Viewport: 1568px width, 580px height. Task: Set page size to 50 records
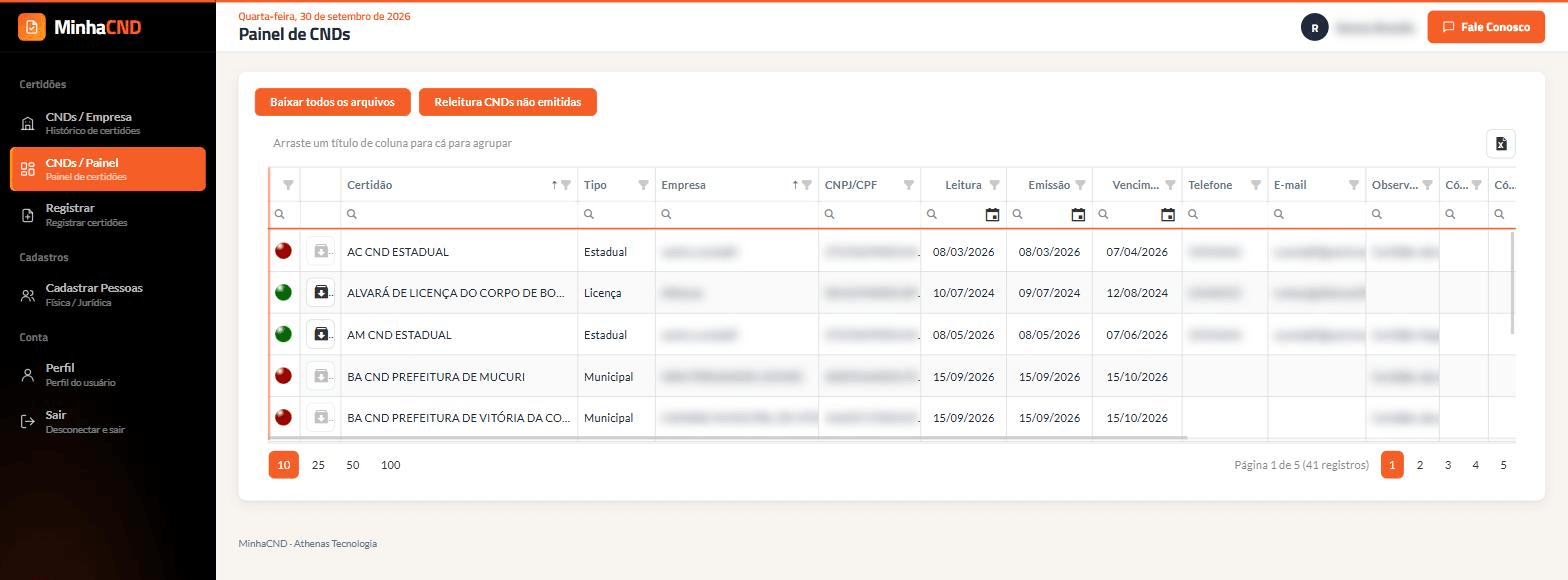pos(353,465)
